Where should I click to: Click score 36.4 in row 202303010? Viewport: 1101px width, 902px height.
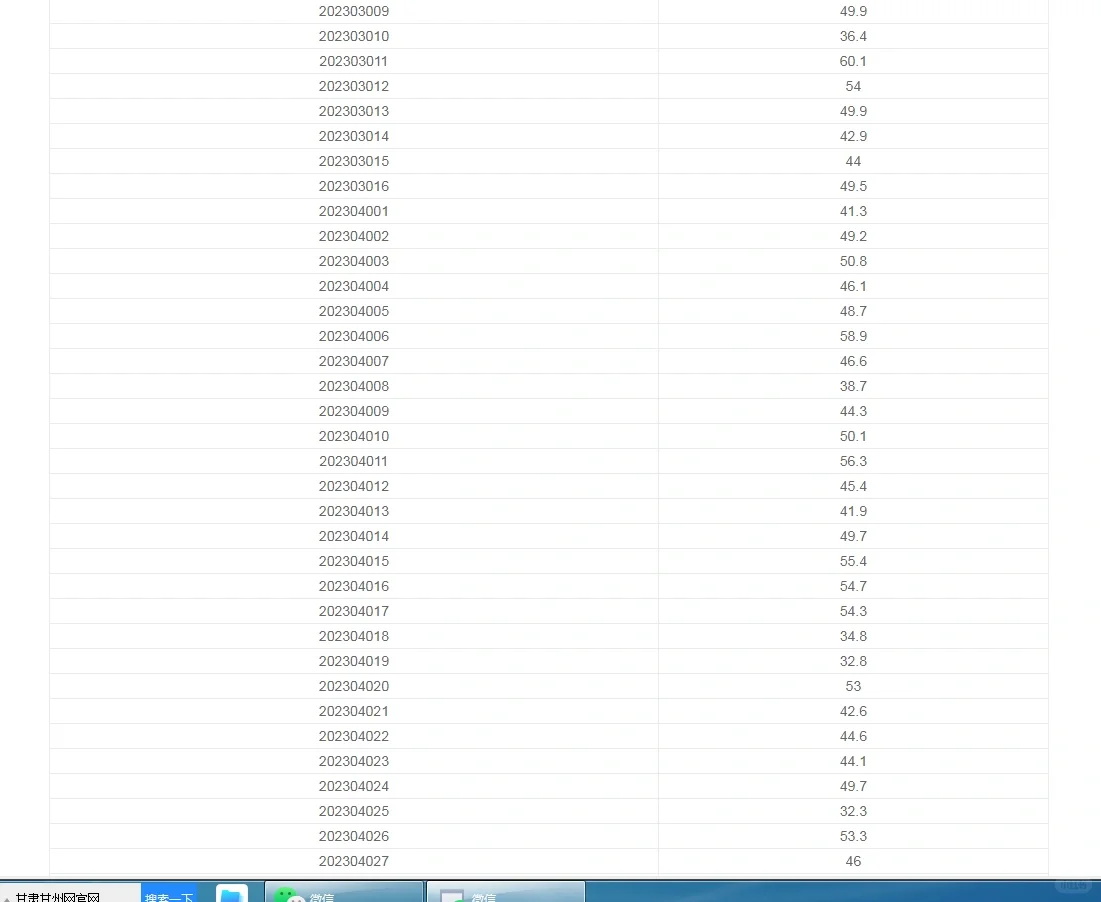[x=853, y=37]
